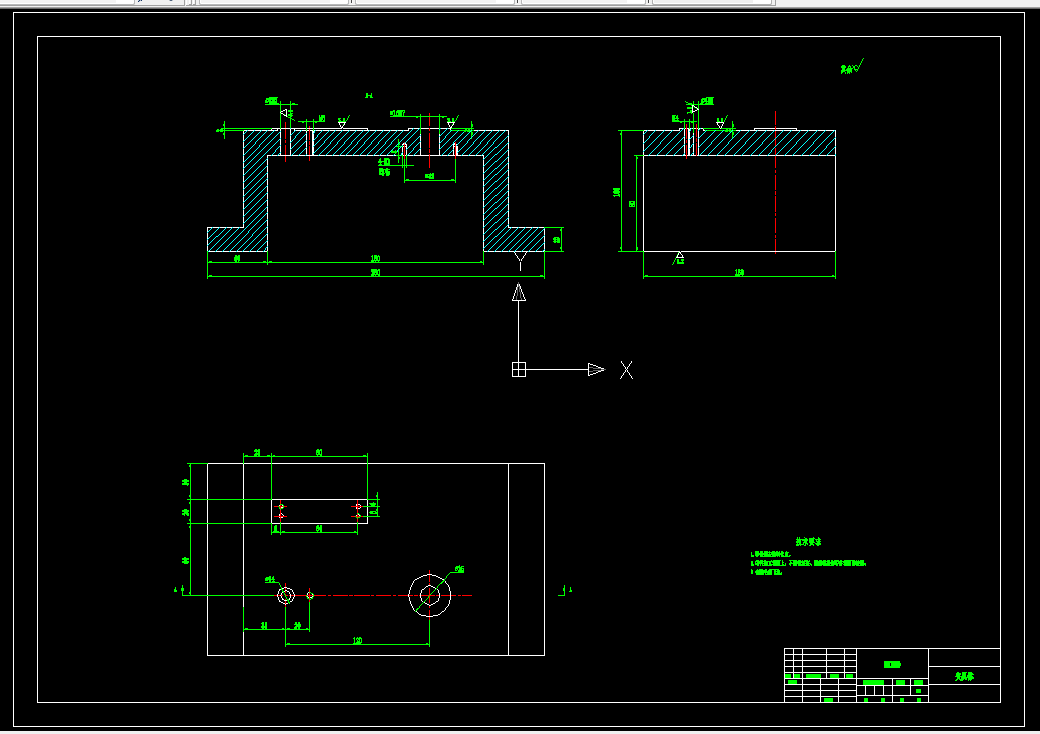The height and width of the screenshot is (734, 1040).
Task: Select the section view title label above section
Action: [x=369, y=95]
